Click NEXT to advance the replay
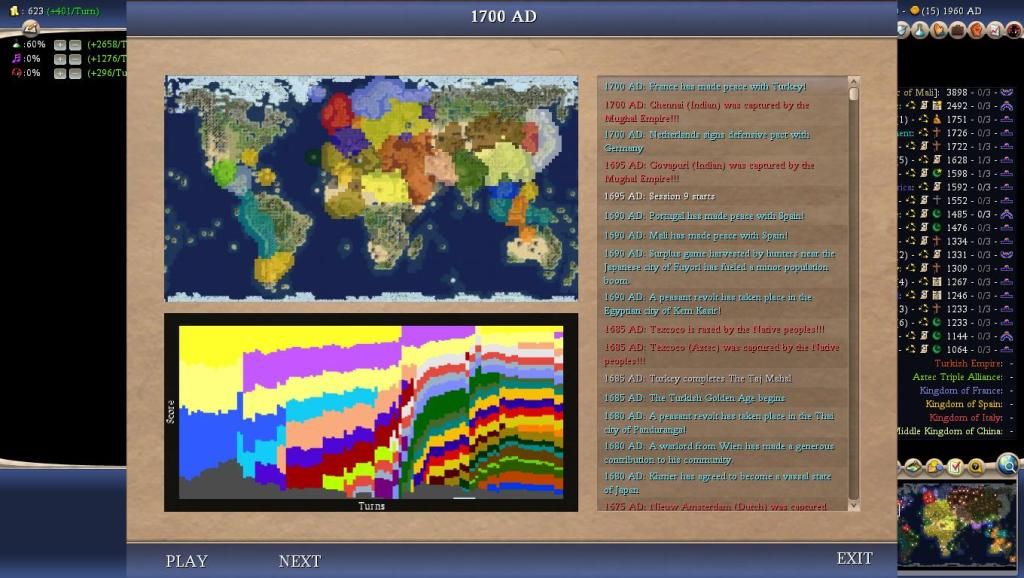This screenshot has height=578, width=1024. 300,561
